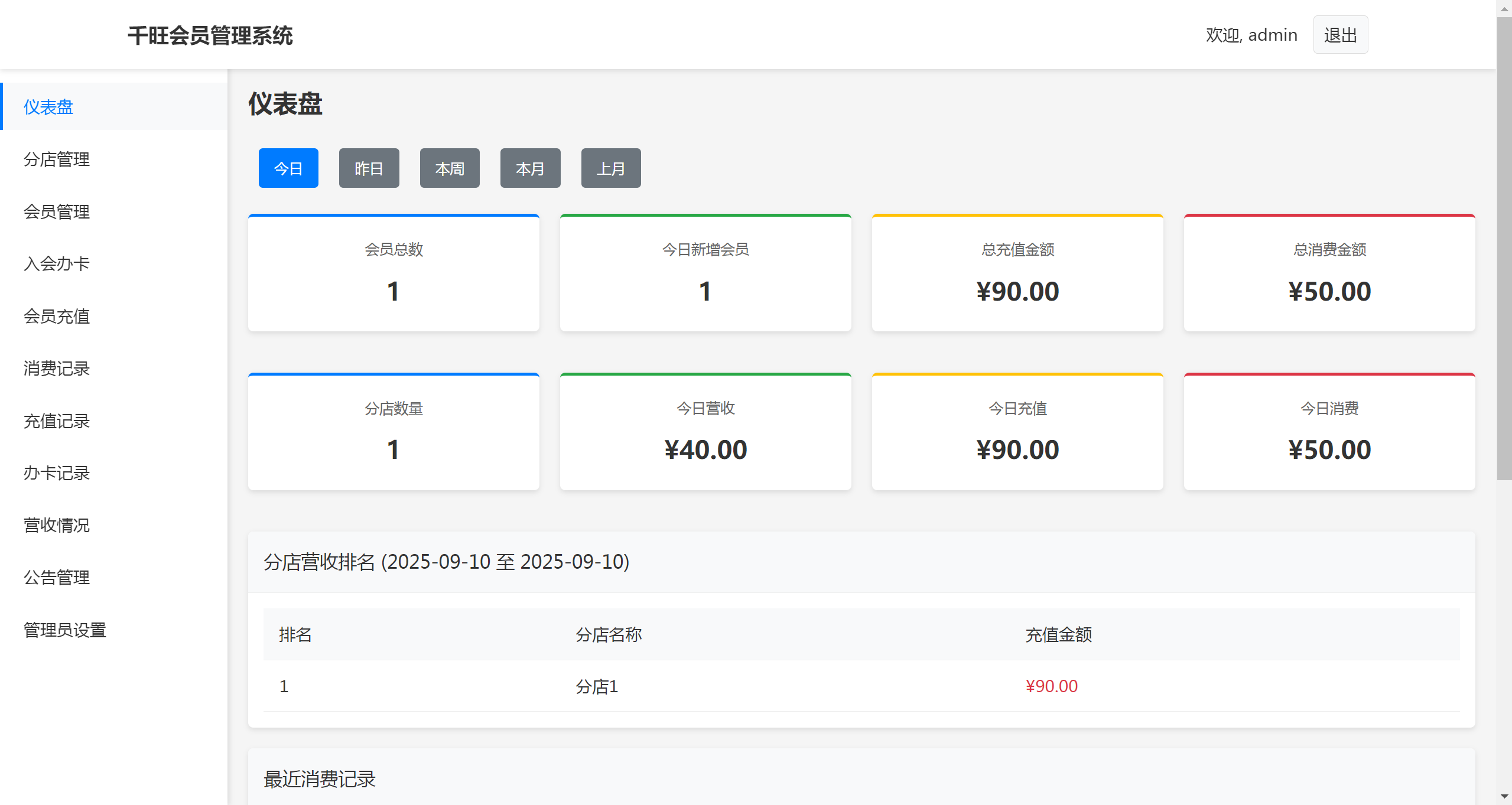Navigate to 充值记录
Image resolution: width=1512 pixels, height=805 pixels.
coord(57,421)
